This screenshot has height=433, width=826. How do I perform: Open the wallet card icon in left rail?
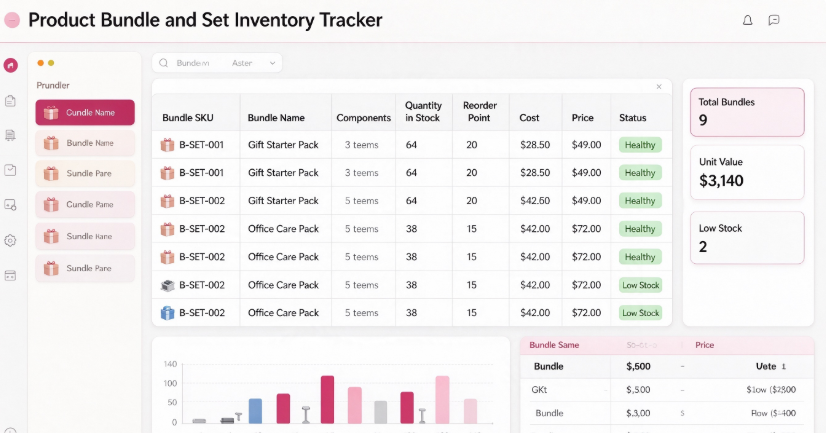pyautogui.click(x=11, y=275)
